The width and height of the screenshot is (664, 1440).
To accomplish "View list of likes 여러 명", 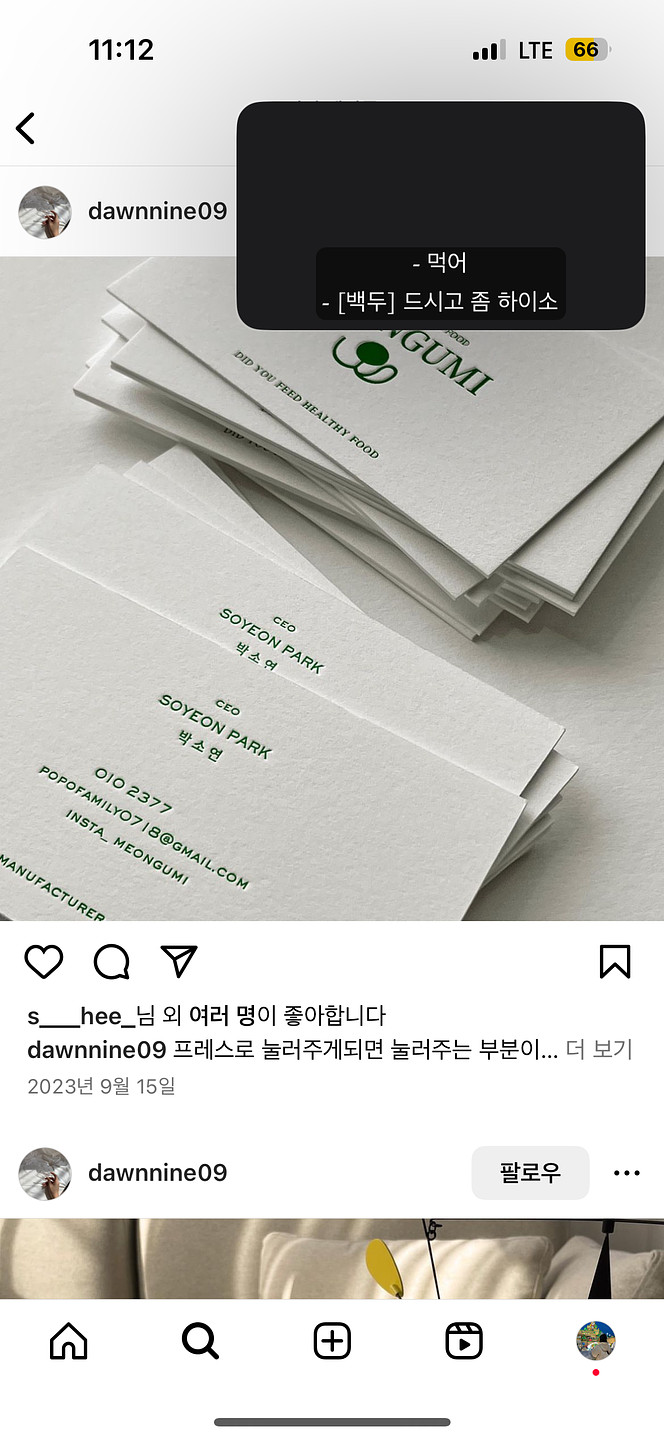I will [x=222, y=1016].
